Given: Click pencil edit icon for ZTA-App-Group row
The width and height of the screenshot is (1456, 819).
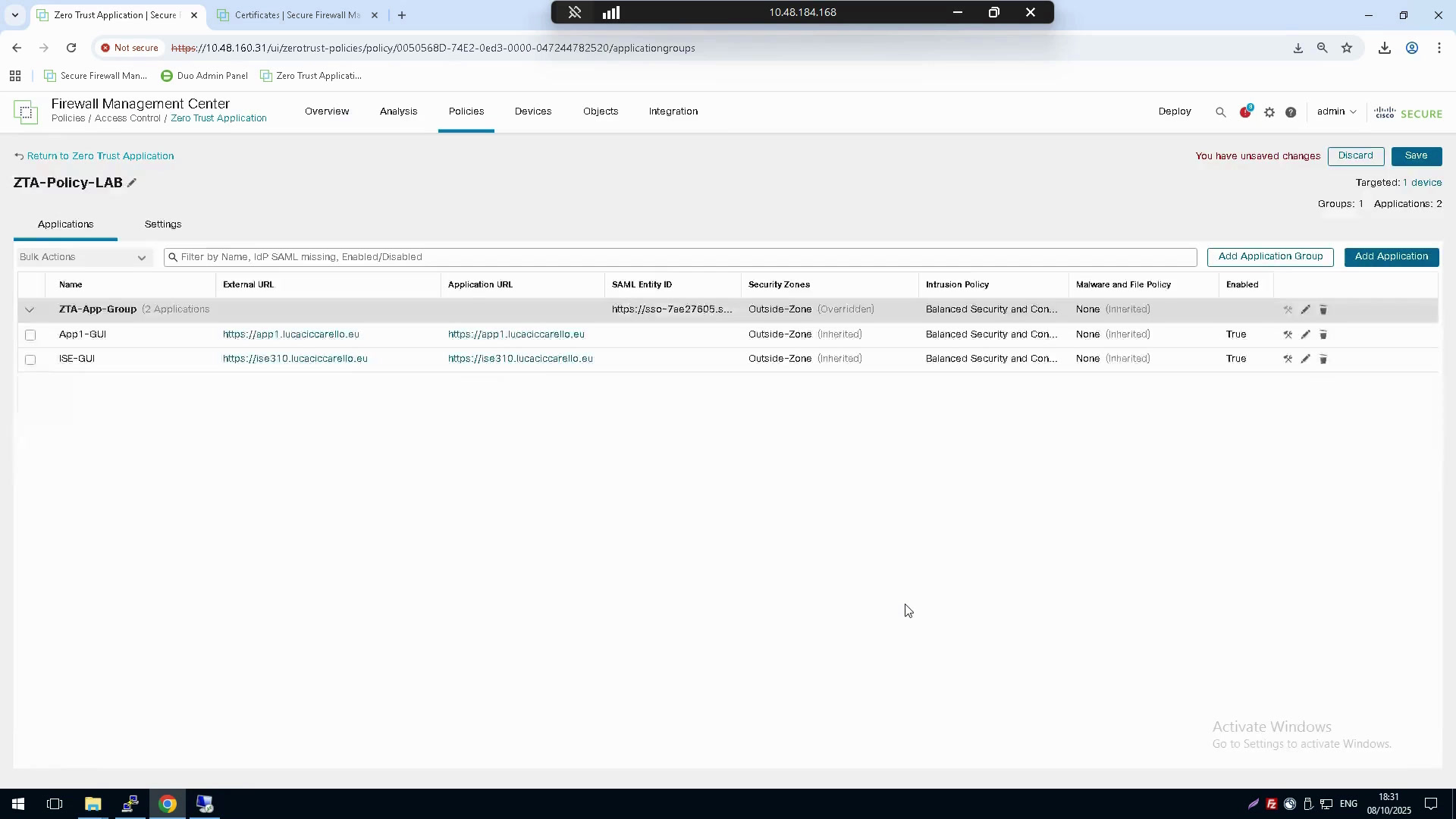Looking at the screenshot, I should tap(1305, 309).
